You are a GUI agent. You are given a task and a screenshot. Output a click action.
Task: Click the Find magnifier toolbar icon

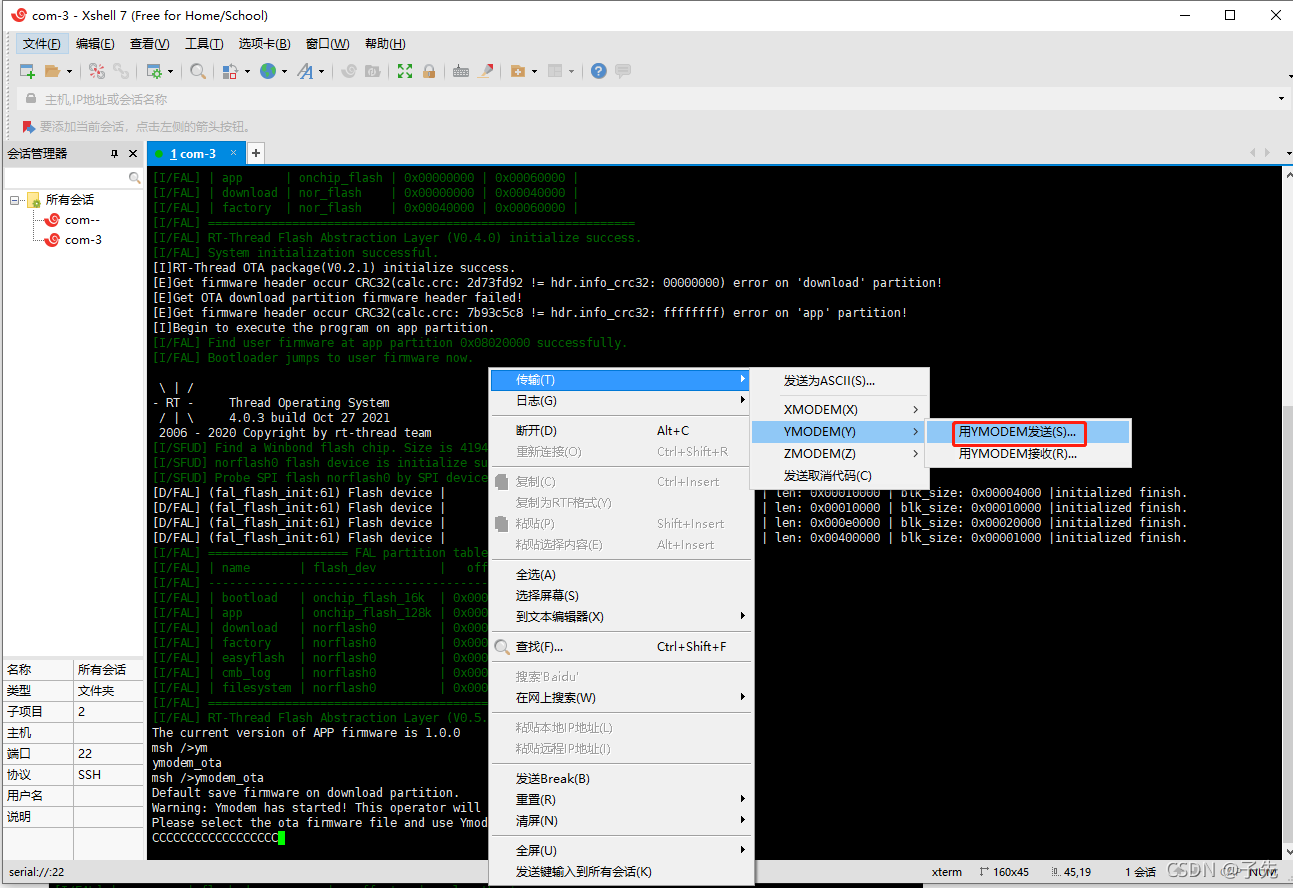point(198,71)
